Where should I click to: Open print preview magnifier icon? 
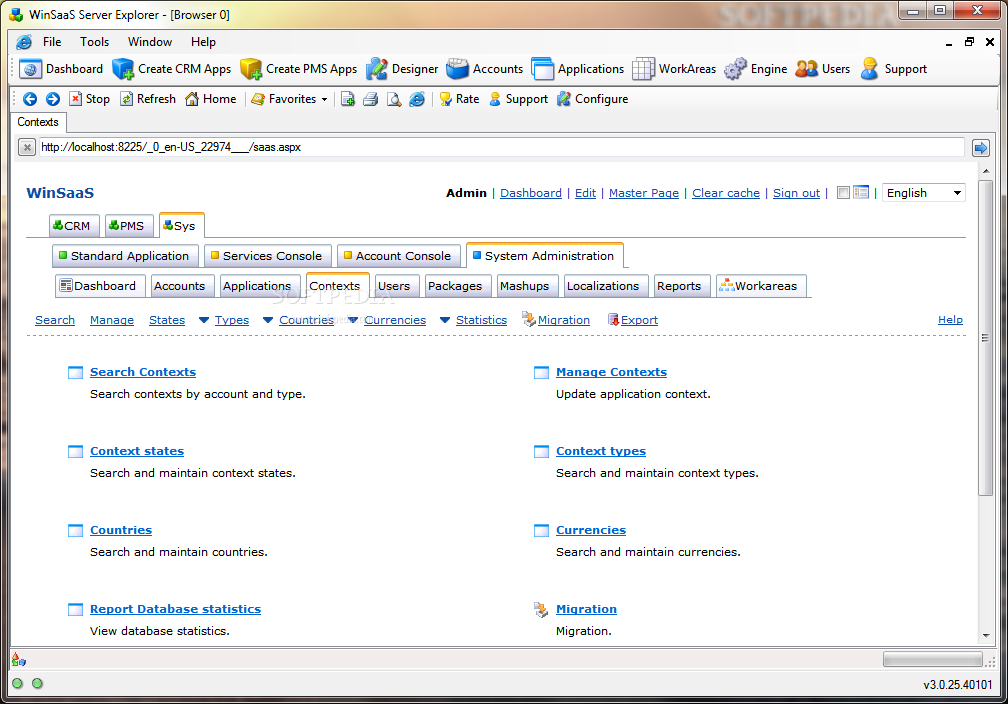[394, 99]
